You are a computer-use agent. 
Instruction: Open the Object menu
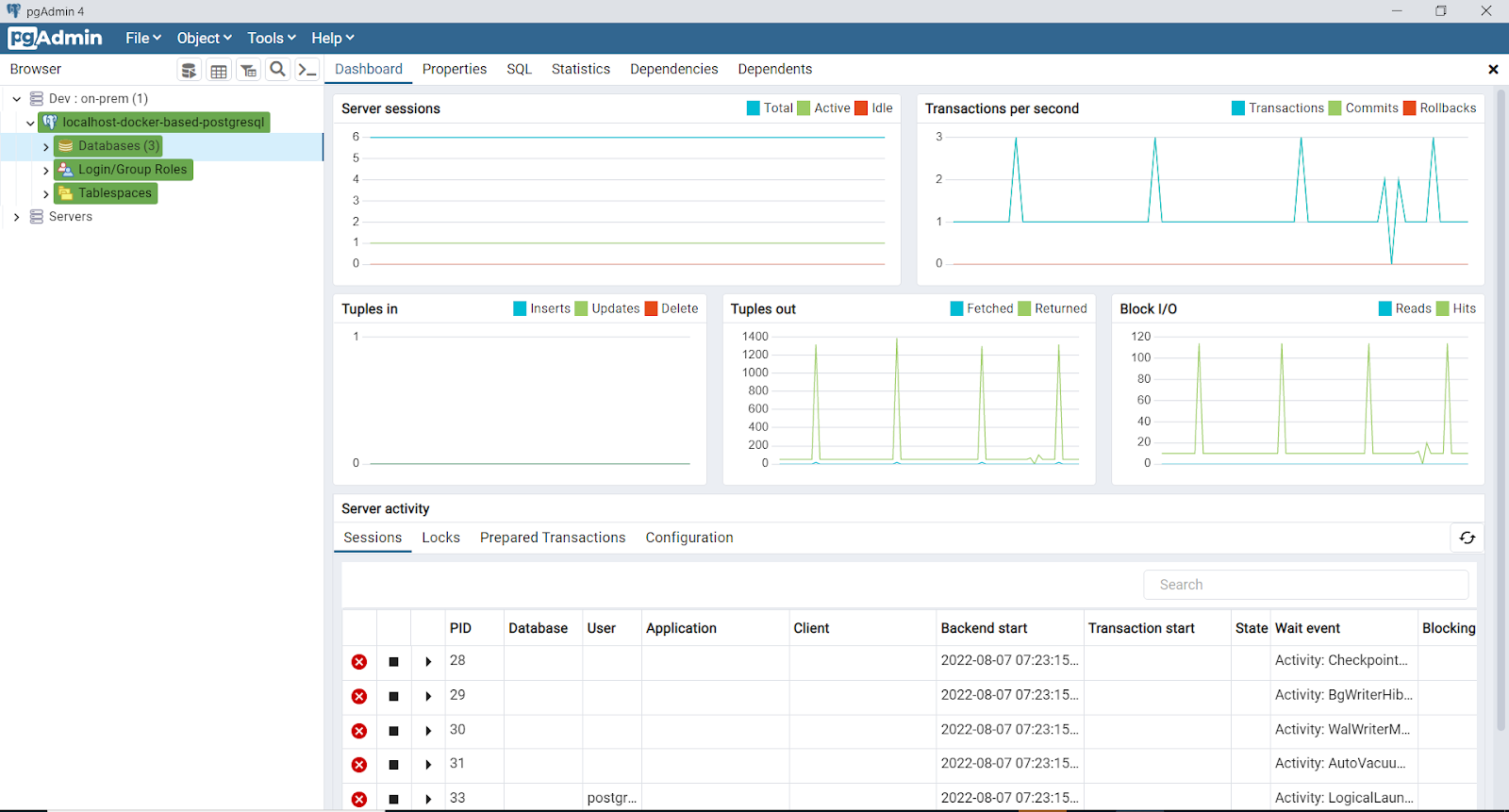pyautogui.click(x=204, y=38)
